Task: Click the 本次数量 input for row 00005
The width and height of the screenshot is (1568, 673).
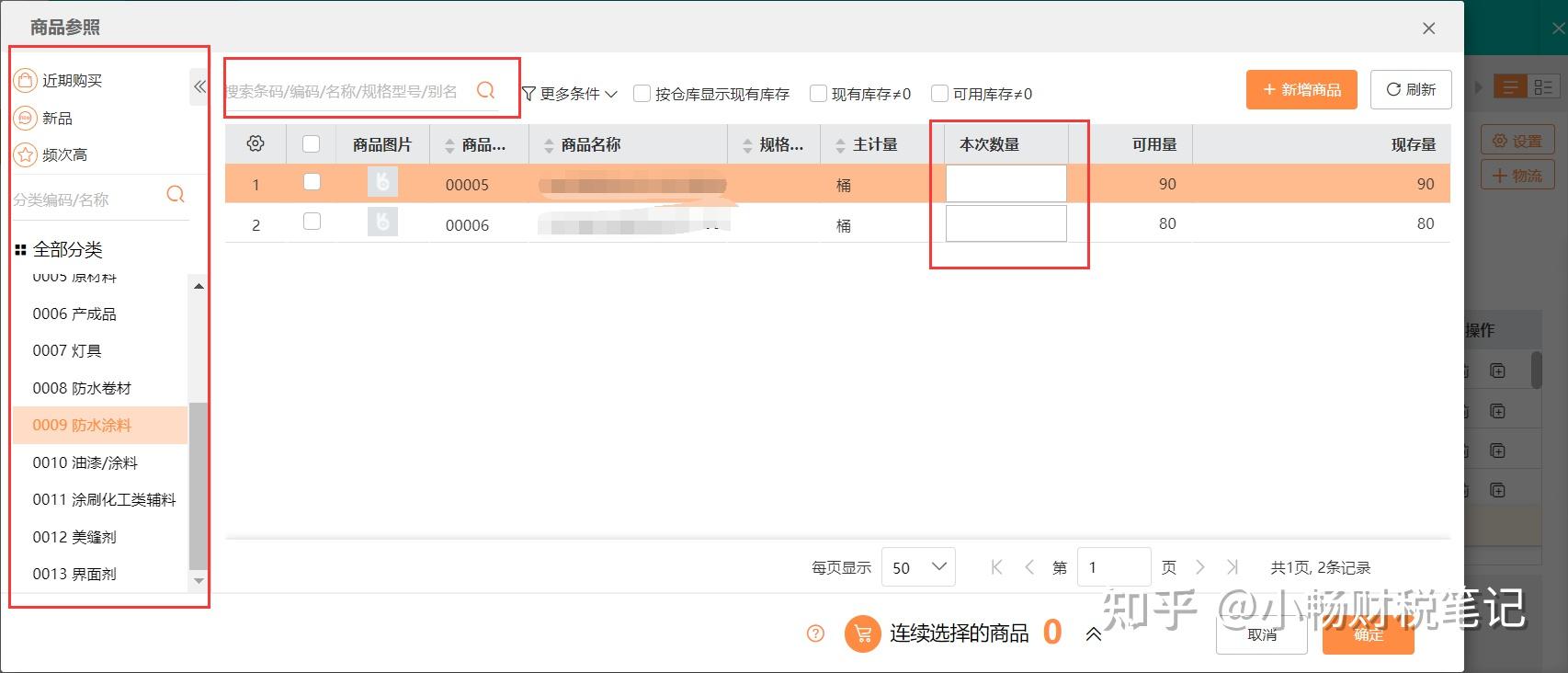Action: 1006,183
